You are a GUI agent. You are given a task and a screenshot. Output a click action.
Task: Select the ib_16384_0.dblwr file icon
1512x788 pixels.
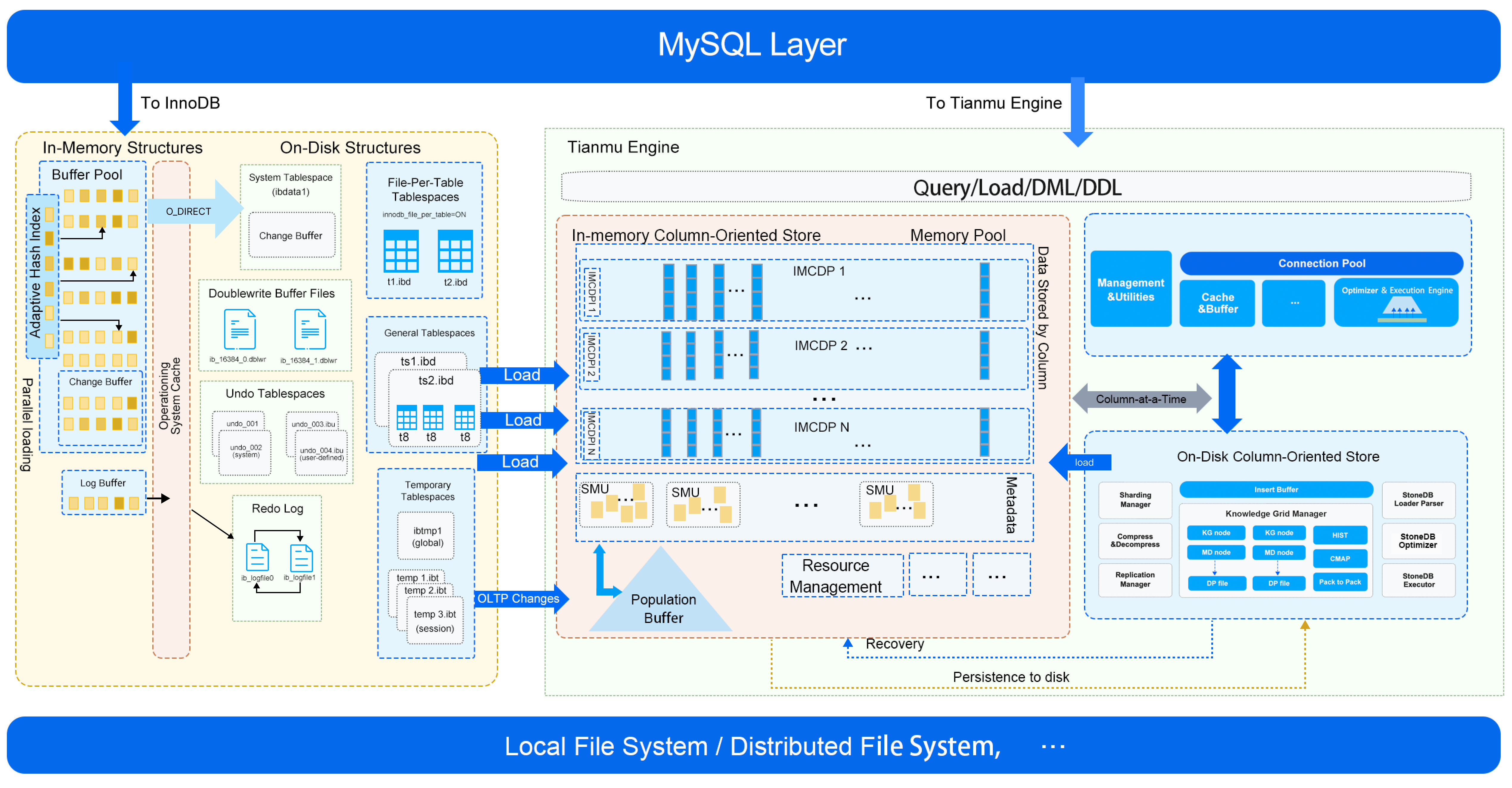[239, 329]
